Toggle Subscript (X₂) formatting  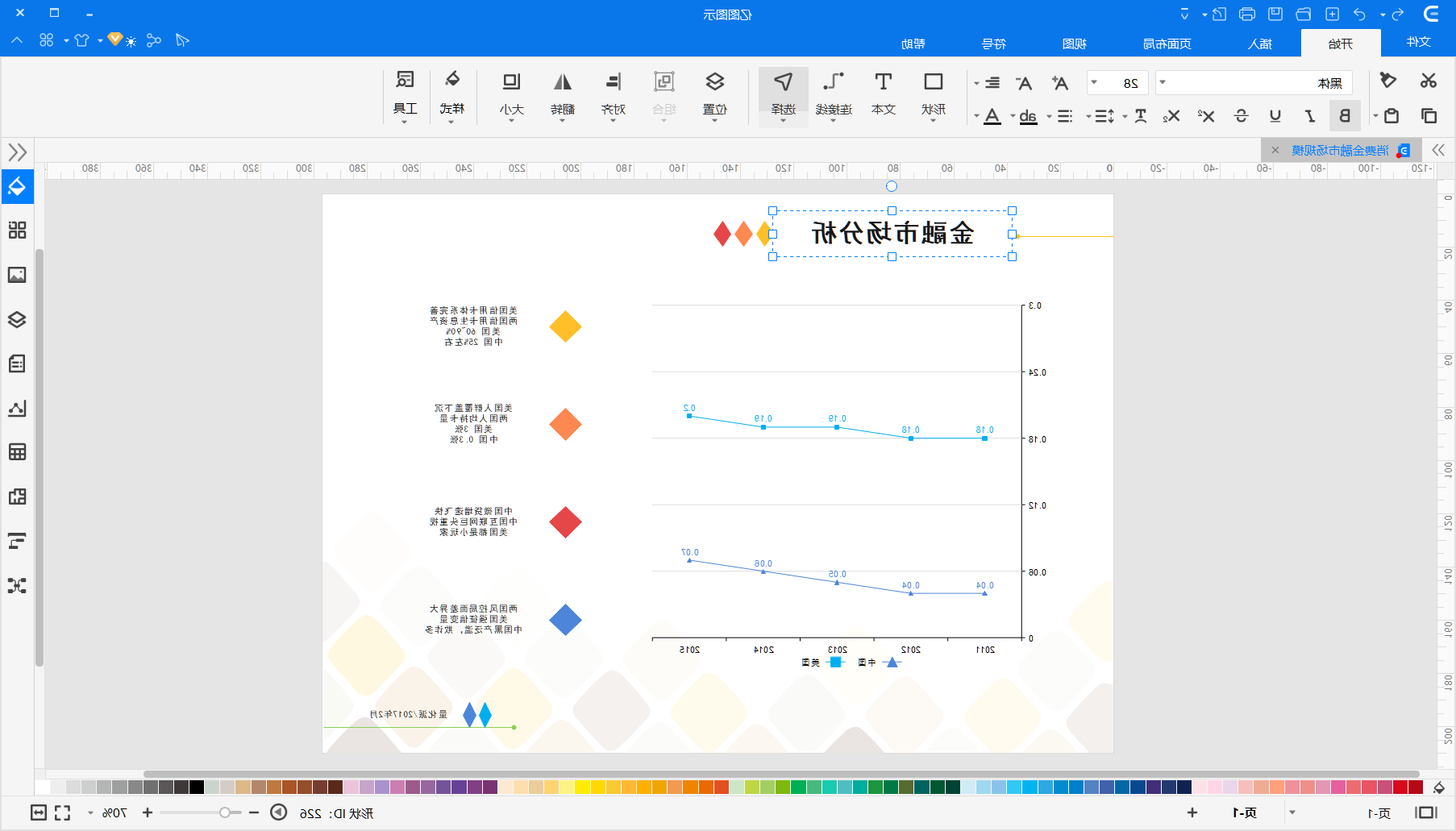pos(1171,116)
